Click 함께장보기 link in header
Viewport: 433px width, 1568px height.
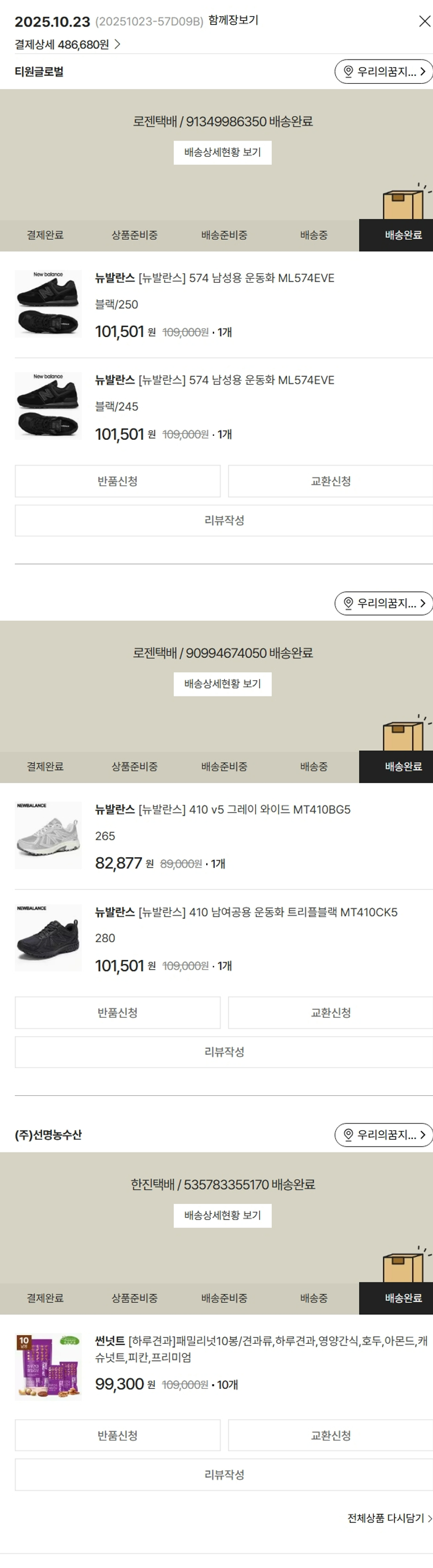(233, 20)
